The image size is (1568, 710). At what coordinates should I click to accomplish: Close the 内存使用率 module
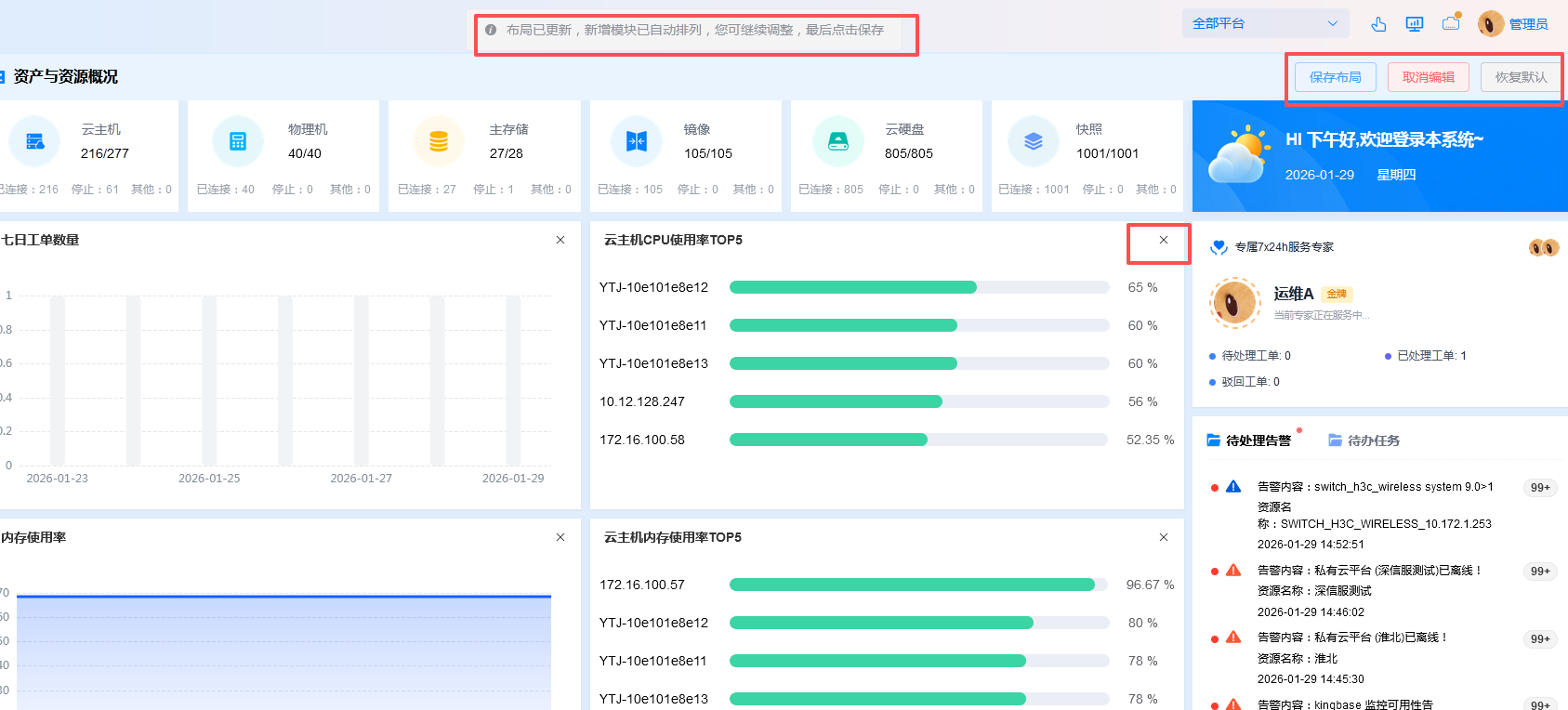[x=560, y=537]
